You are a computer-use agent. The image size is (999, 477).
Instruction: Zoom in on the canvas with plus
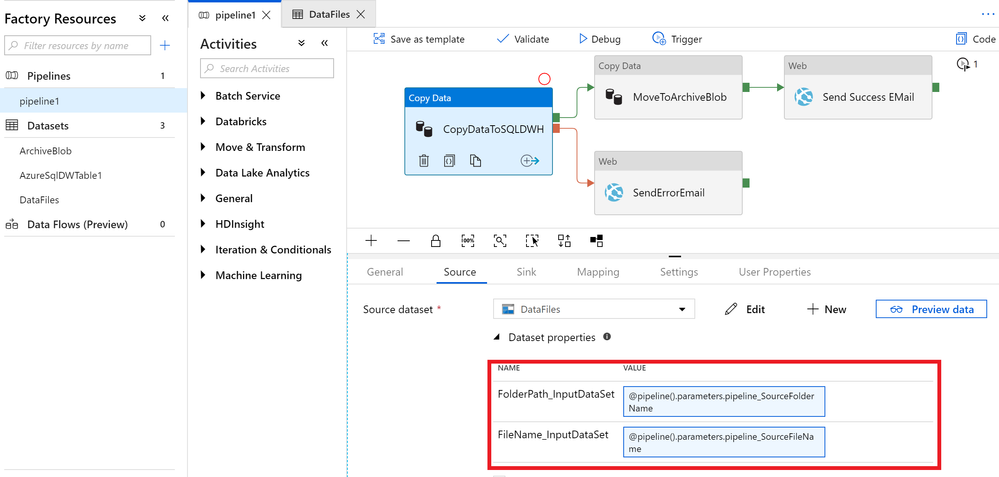371,241
